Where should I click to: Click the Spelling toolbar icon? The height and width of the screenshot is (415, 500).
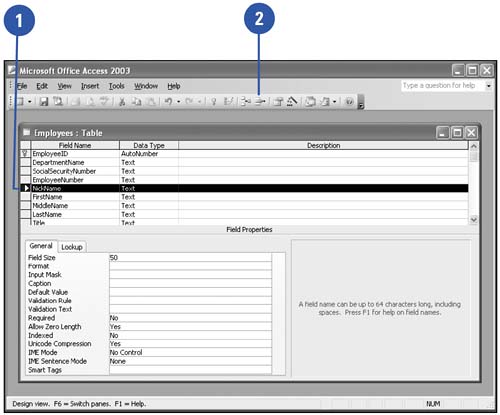(x=104, y=101)
